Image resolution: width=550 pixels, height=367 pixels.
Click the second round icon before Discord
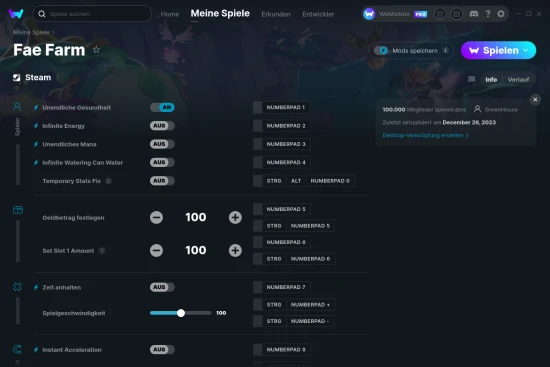[456, 14]
